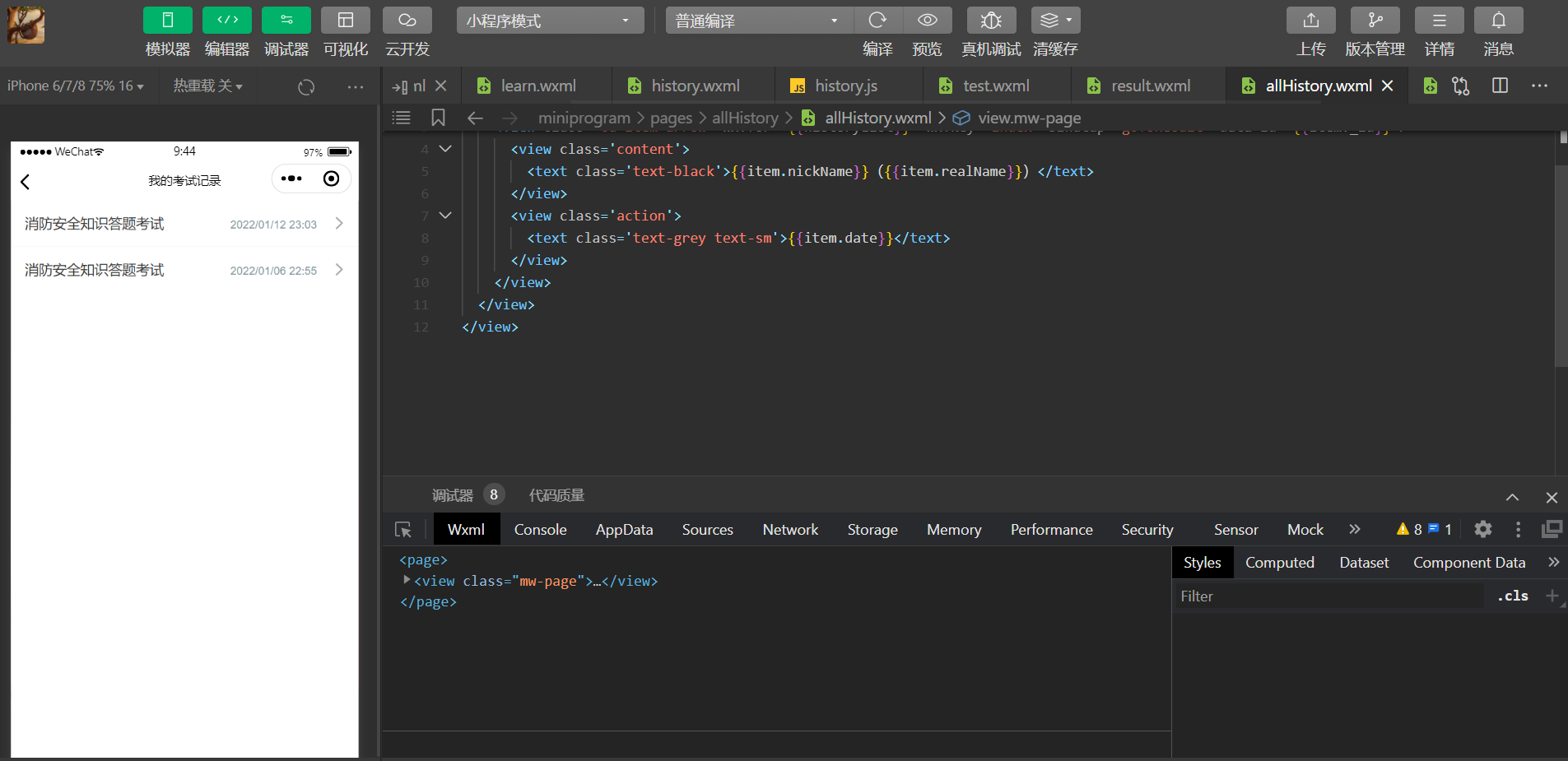Navigate back with left arrow
This screenshot has width=1568, height=761.
[475, 118]
